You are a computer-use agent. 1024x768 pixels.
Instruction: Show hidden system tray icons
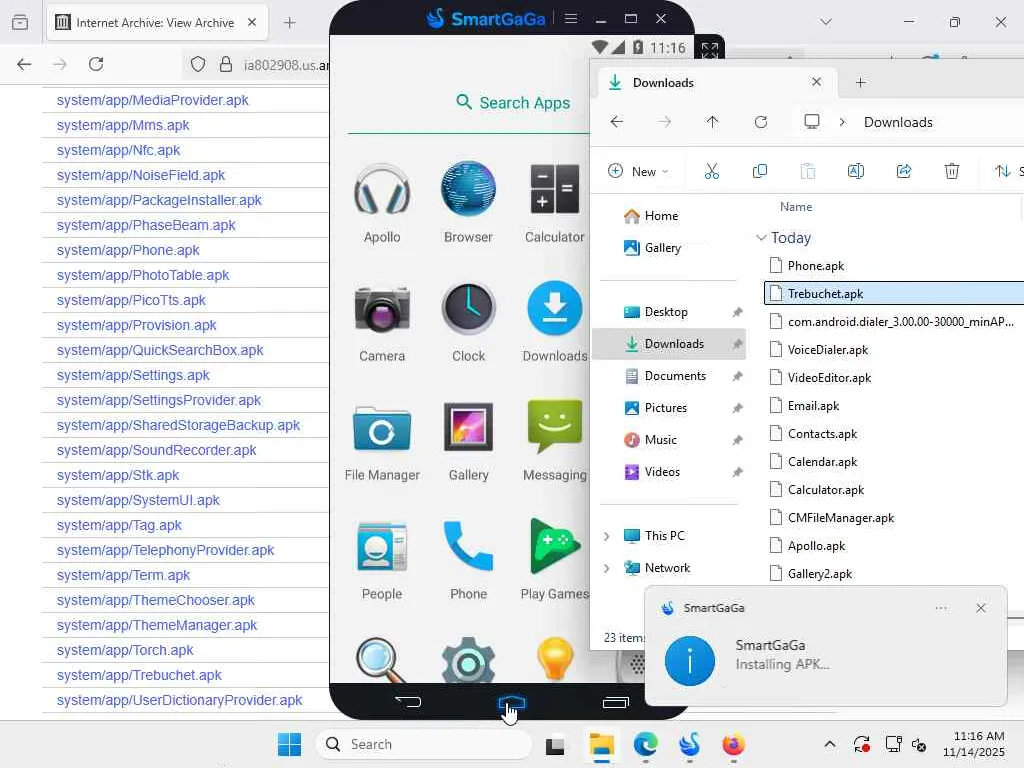pos(829,744)
